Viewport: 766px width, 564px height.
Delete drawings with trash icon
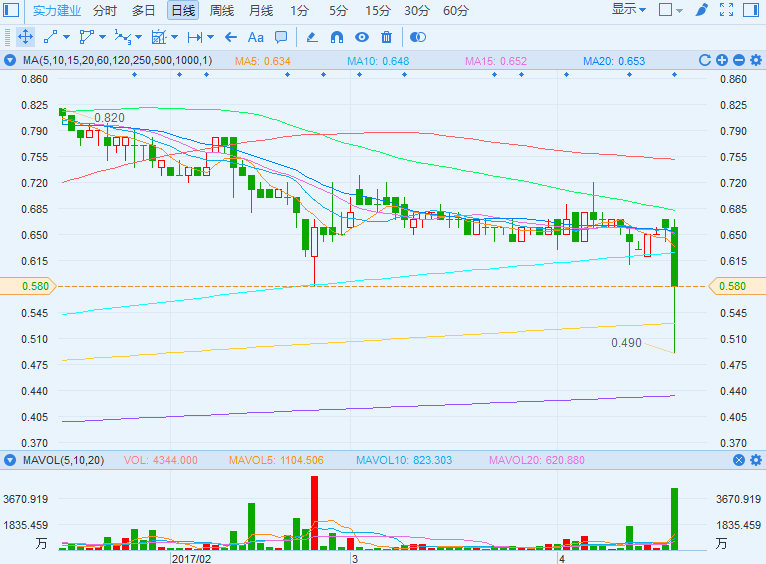[x=386, y=37]
